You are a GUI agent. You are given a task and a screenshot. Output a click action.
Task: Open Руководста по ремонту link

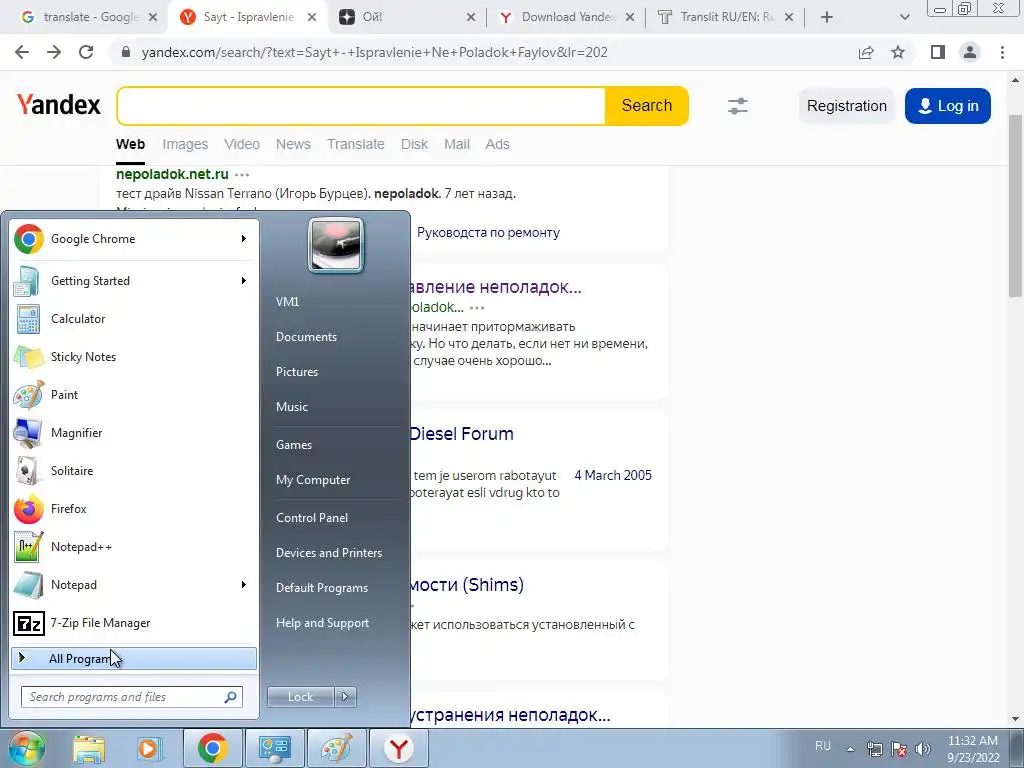coord(488,232)
